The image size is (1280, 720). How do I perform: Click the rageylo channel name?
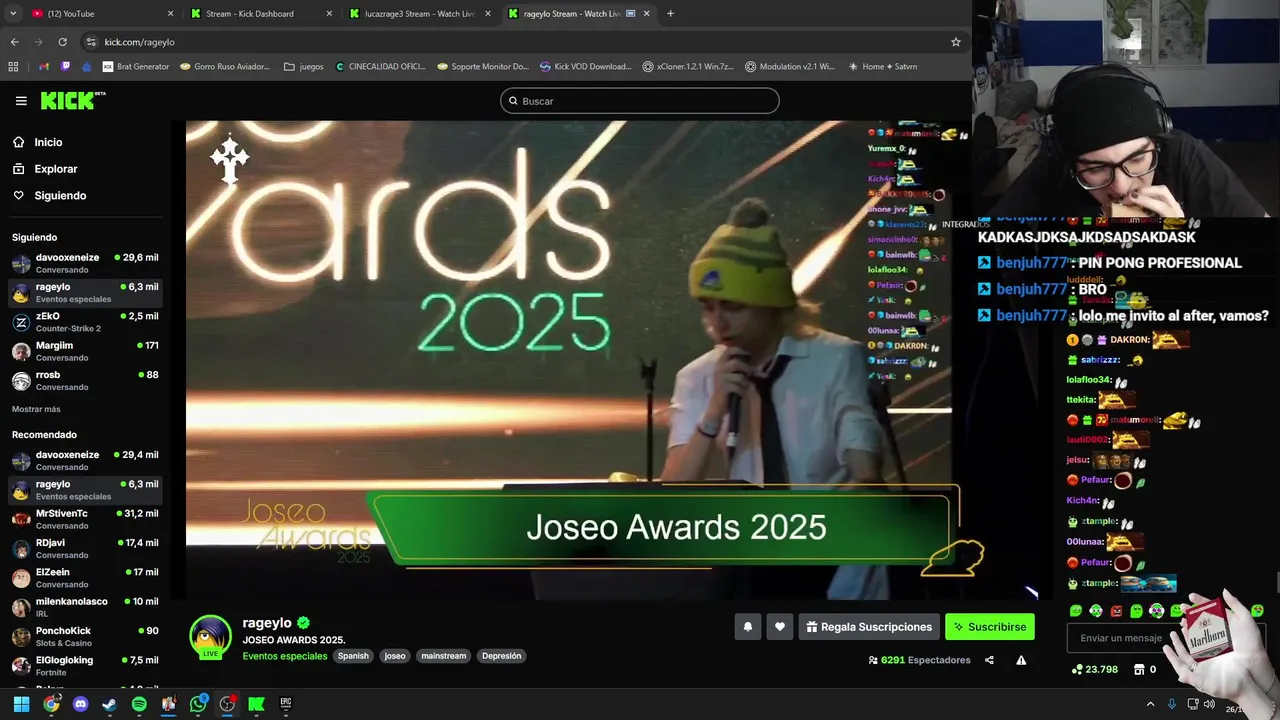(x=267, y=623)
